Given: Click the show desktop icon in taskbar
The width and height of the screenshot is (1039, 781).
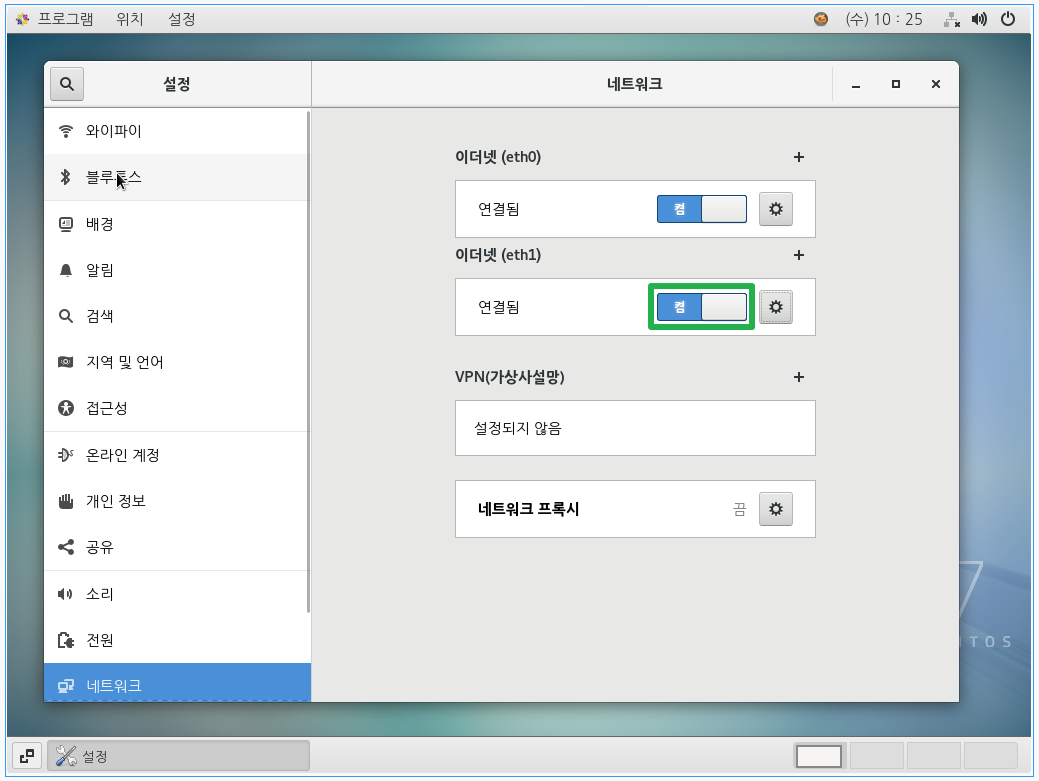Looking at the screenshot, I should coord(27,756).
